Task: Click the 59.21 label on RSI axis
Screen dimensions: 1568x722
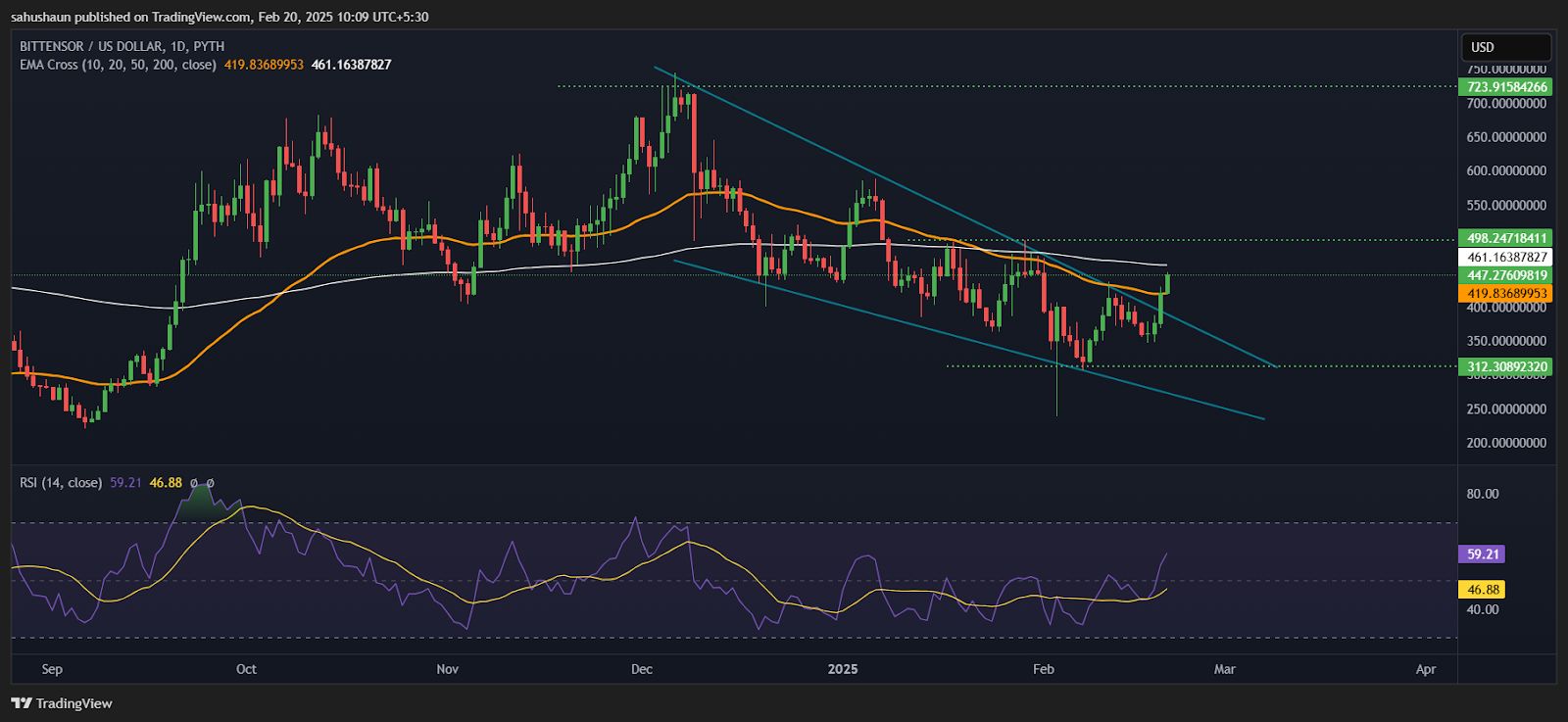Action: 1483,554
